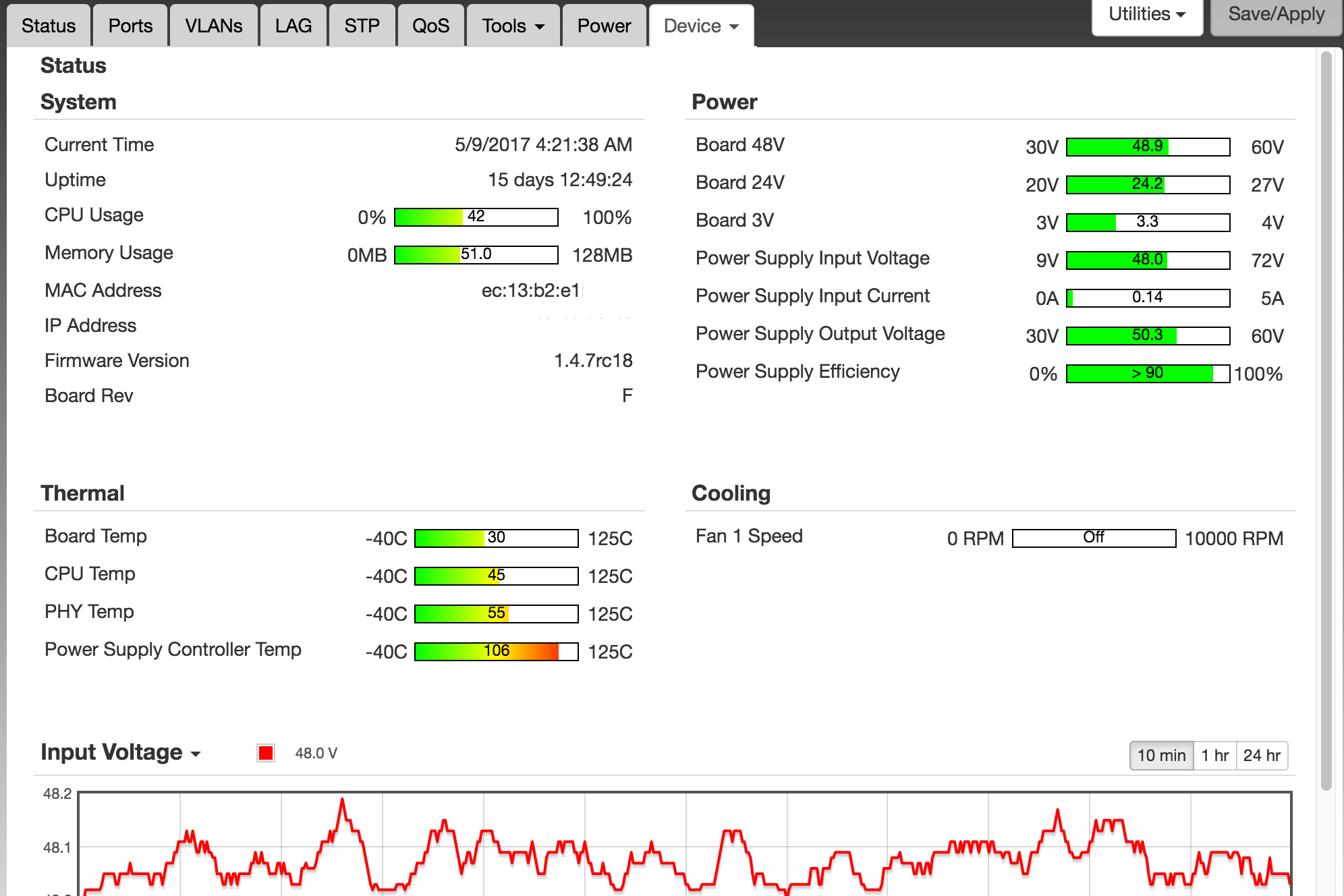Screen dimensions: 1344x896
Task: Click the CPU Usage progress bar
Action: (476, 217)
